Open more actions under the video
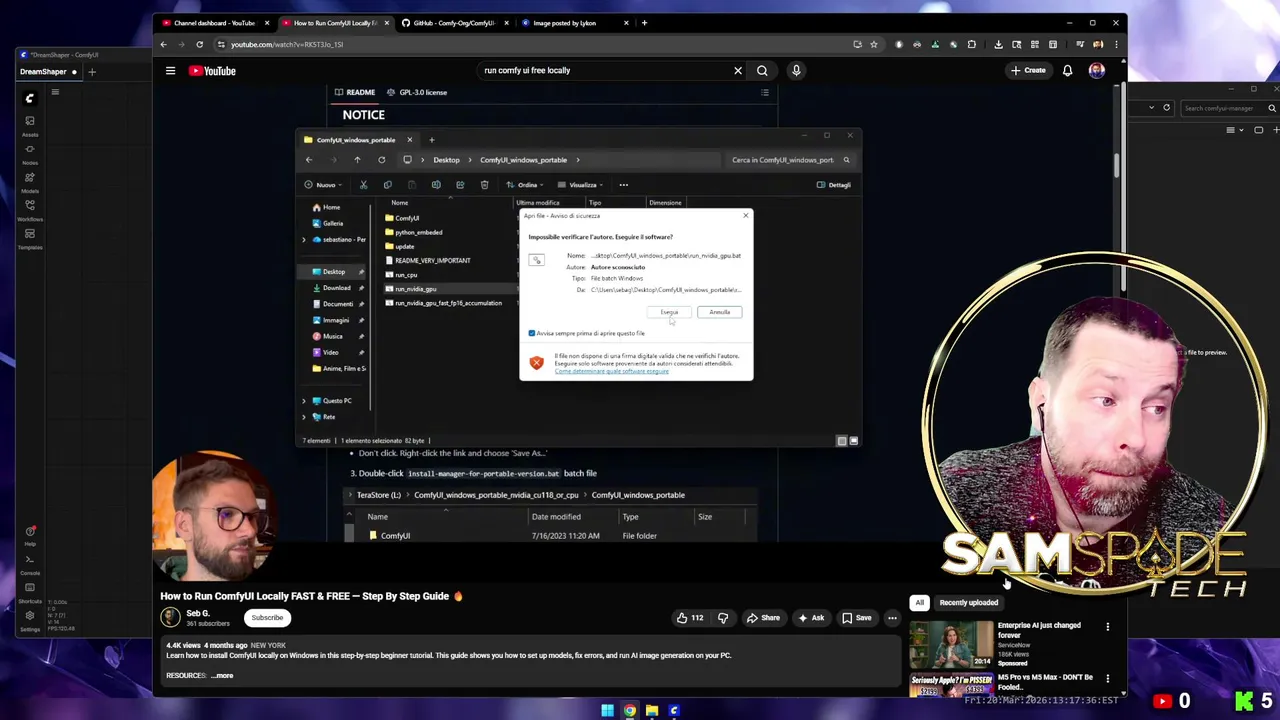The image size is (1280, 720). point(892,618)
